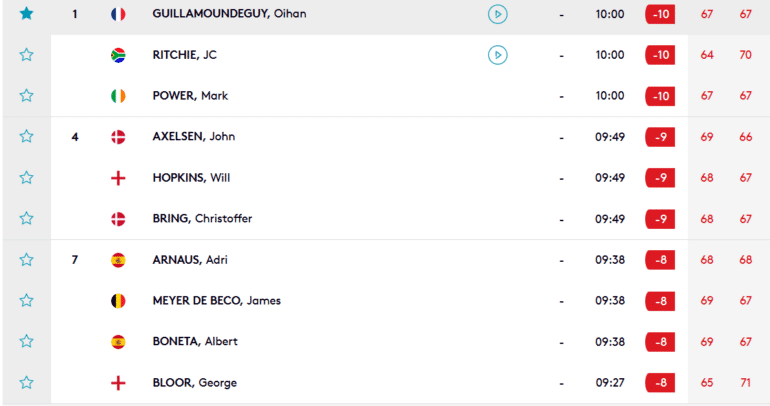Viewport: 770px width, 406px height.
Task: Mark Will Hopkins as favorite
Action: pos(27,177)
